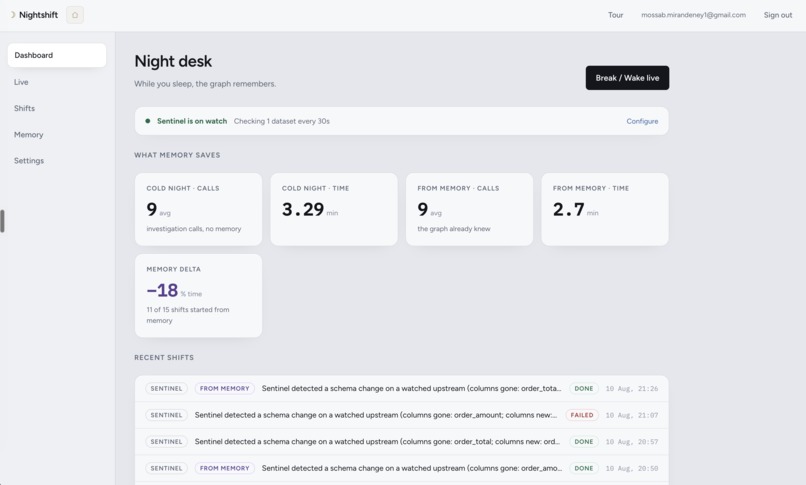806x485 pixels.
Task: Click the FROM MEMORY tag on the 20:50 row
Action: [224, 469]
